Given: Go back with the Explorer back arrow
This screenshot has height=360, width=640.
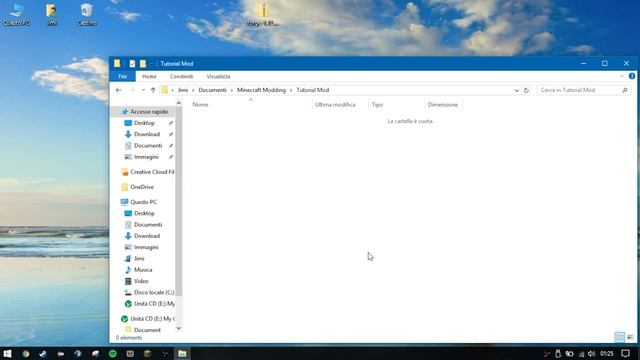Looking at the screenshot, I should 119,90.
